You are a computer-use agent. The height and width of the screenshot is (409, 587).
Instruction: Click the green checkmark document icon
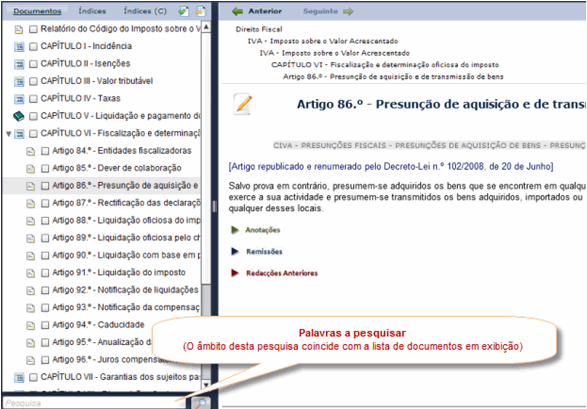click(184, 11)
